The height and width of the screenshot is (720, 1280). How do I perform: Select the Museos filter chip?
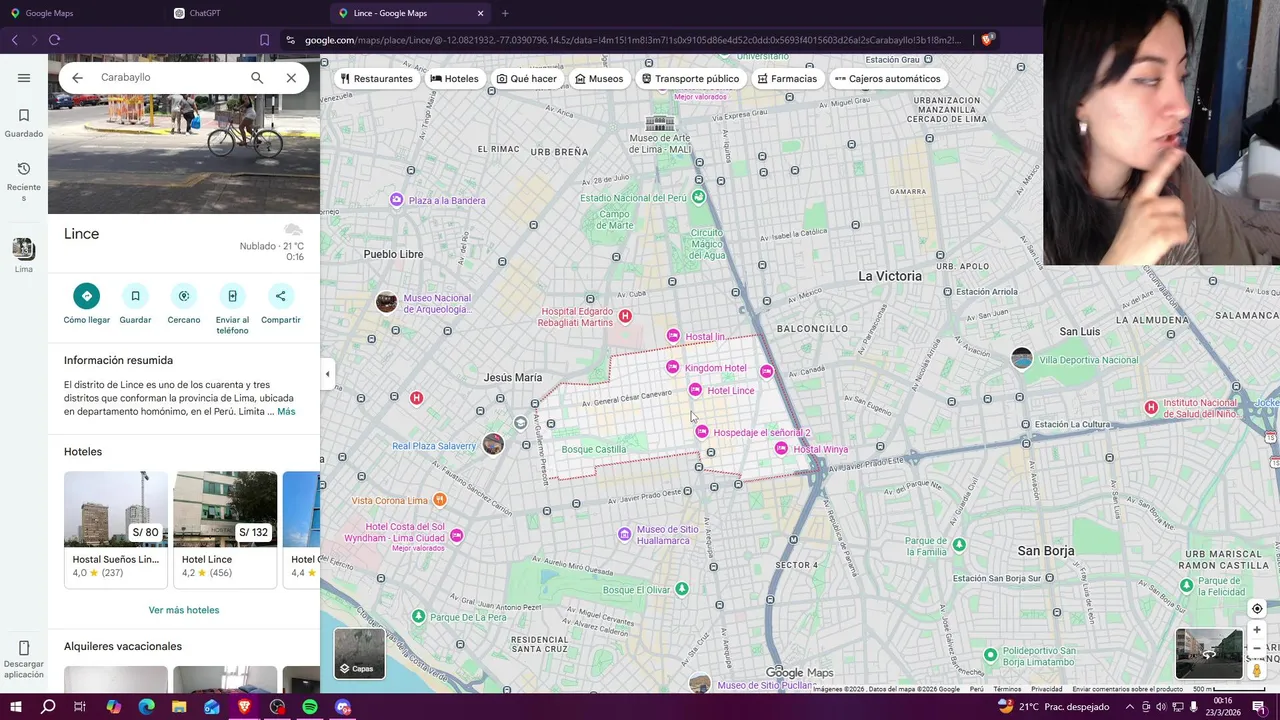(x=599, y=79)
